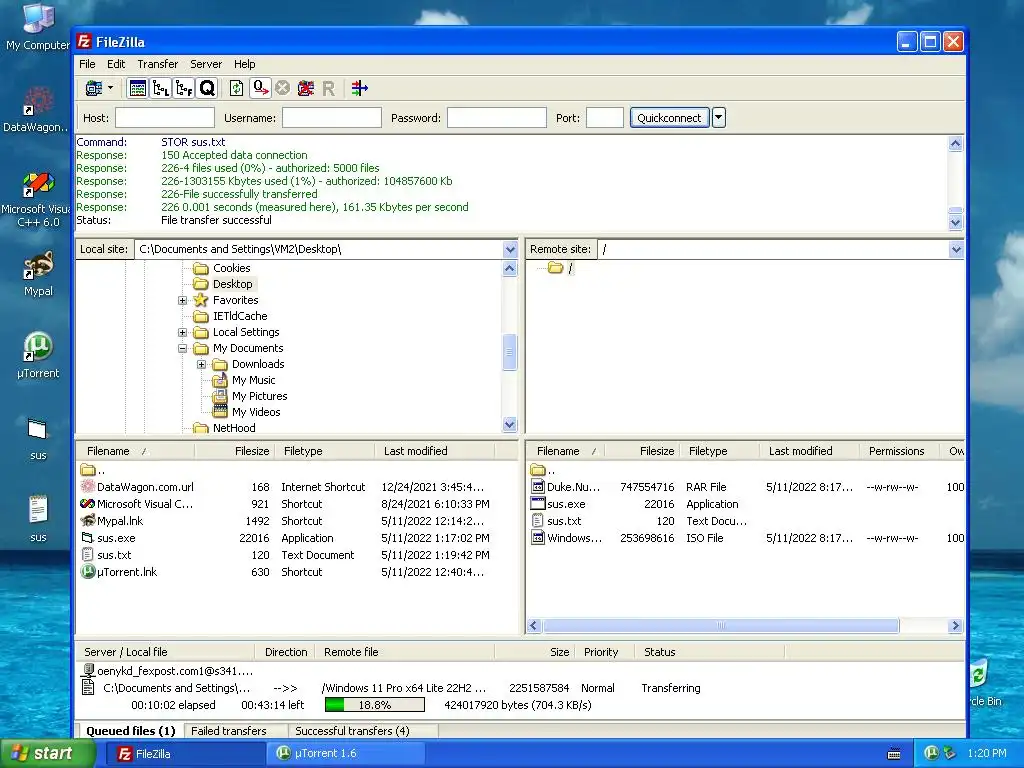
Task: Select sus.txt icon in remote file list
Action: point(537,520)
